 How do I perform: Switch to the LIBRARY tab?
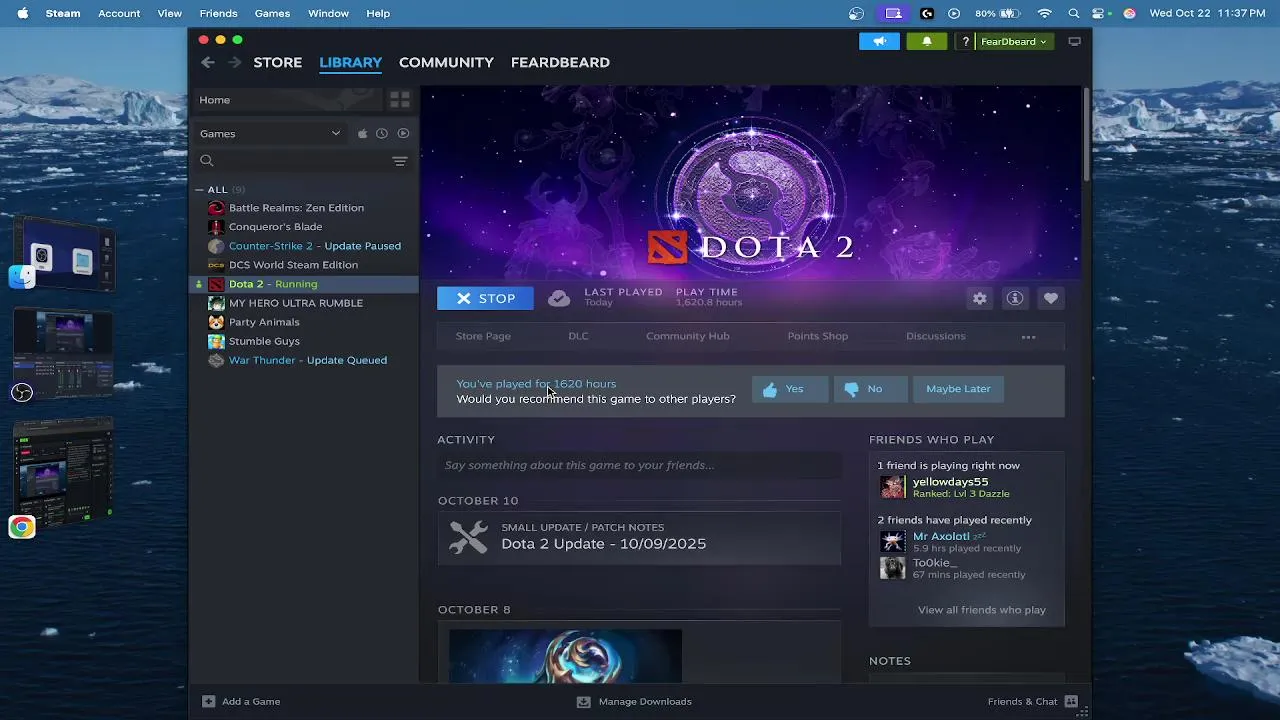coord(350,62)
